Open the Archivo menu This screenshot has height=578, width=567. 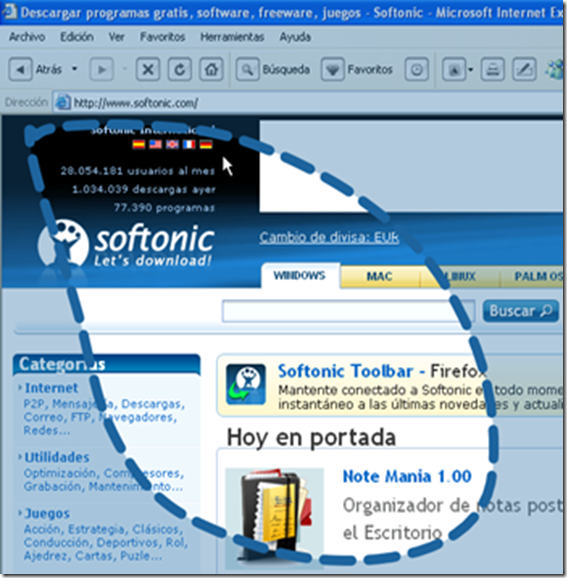(x=27, y=37)
